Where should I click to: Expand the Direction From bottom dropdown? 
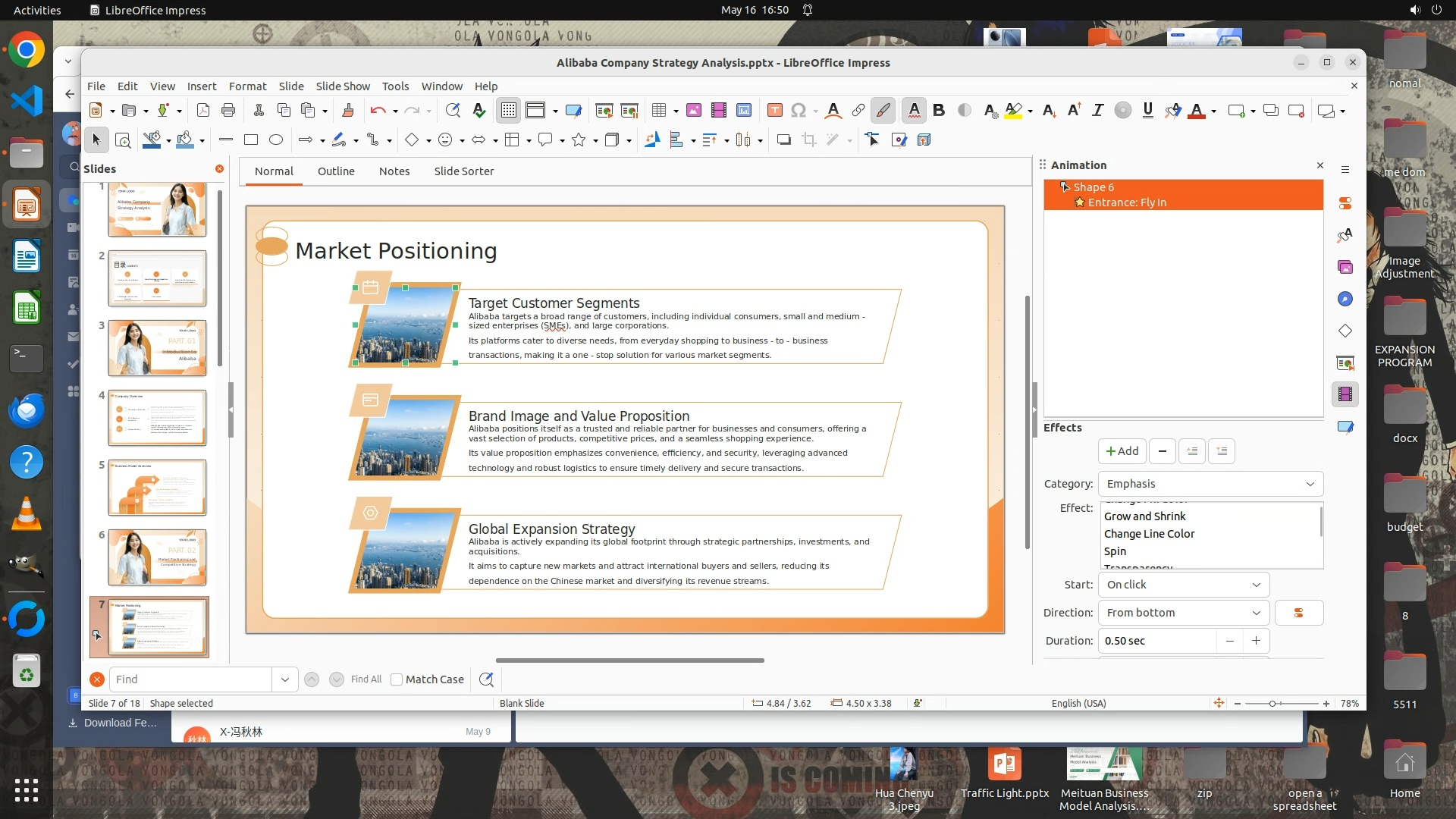click(x=1182, y=613)
